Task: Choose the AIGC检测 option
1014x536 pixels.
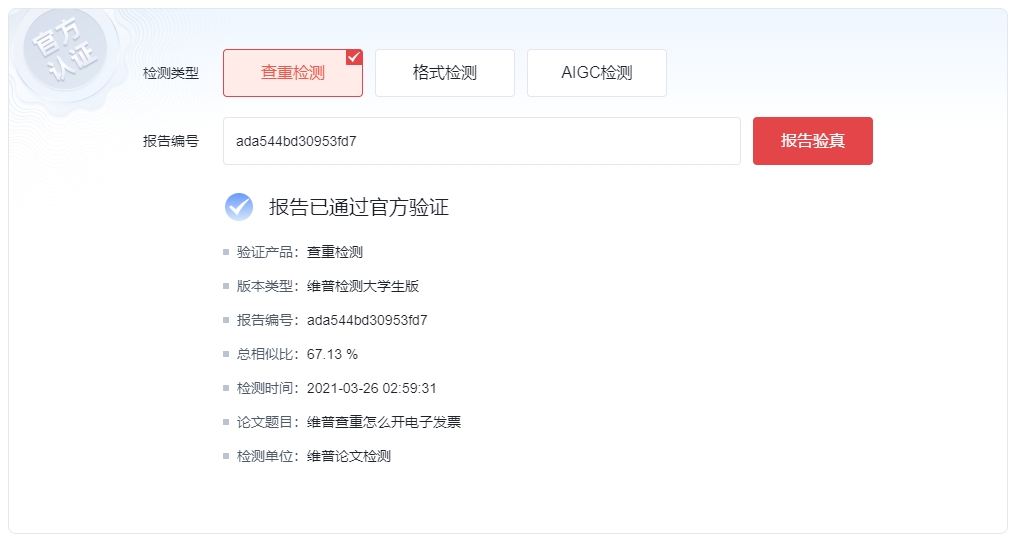Action: [x=597, y=73]
